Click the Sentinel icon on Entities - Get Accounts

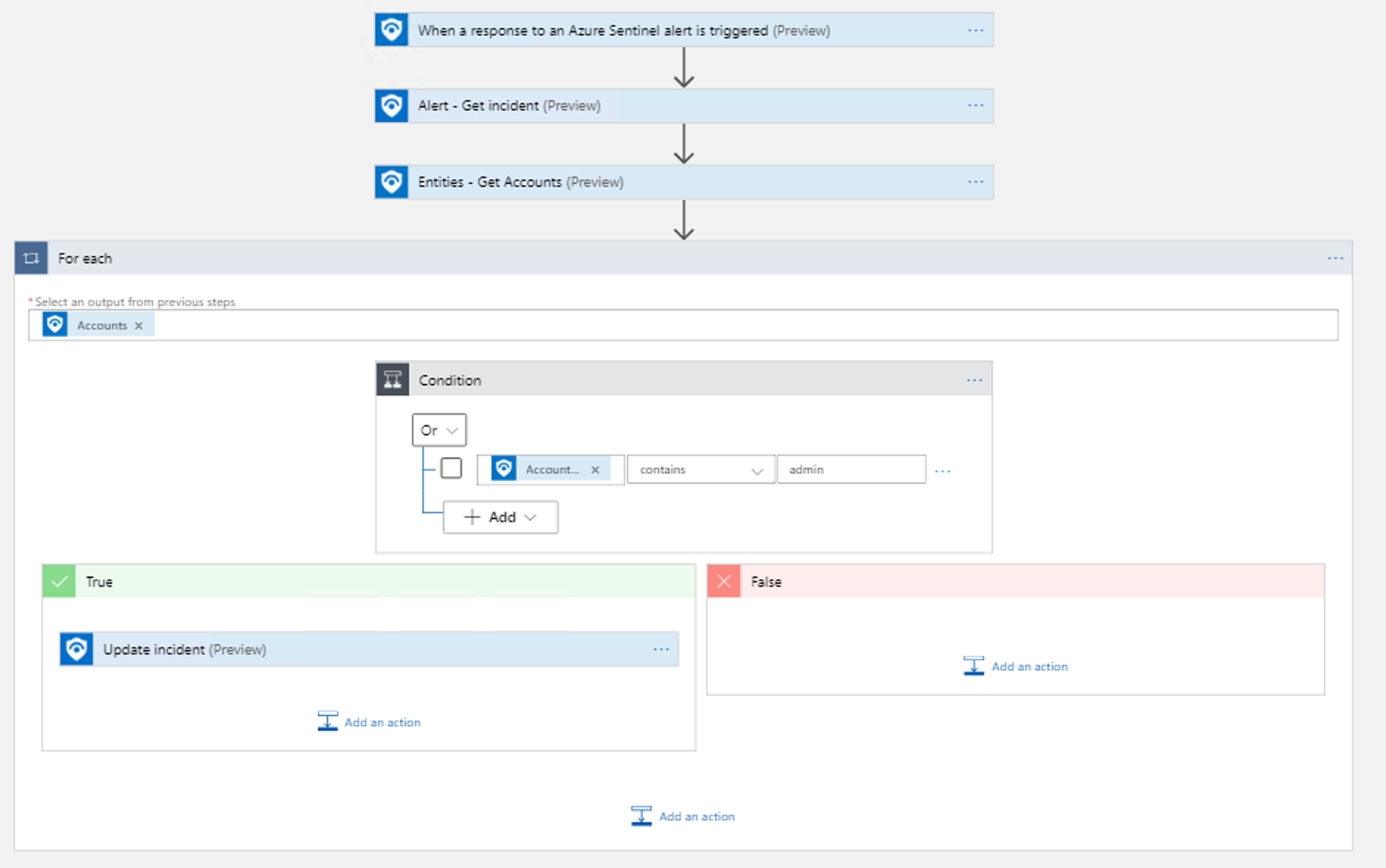pyautogui.click(x=391, y=182)
